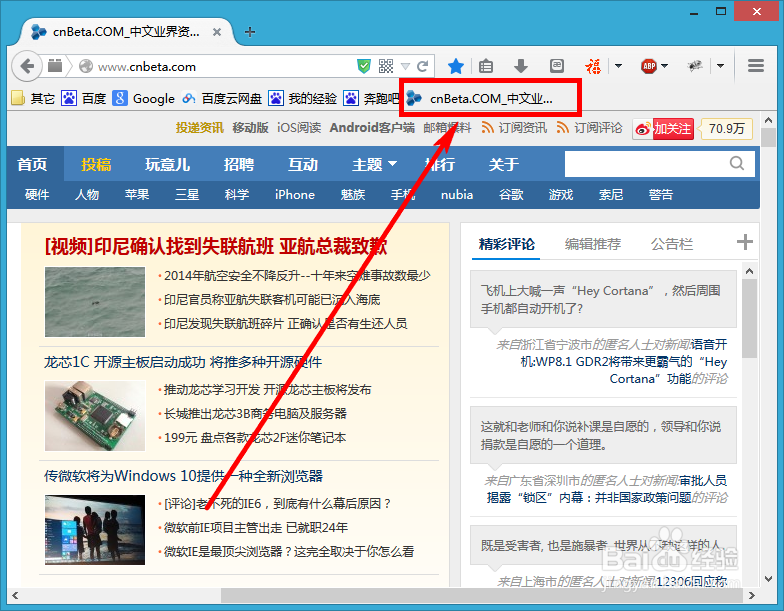Click the Adblock Plus ABP icon
Viewport: 784px width, 611px height.
coord(649,66)
